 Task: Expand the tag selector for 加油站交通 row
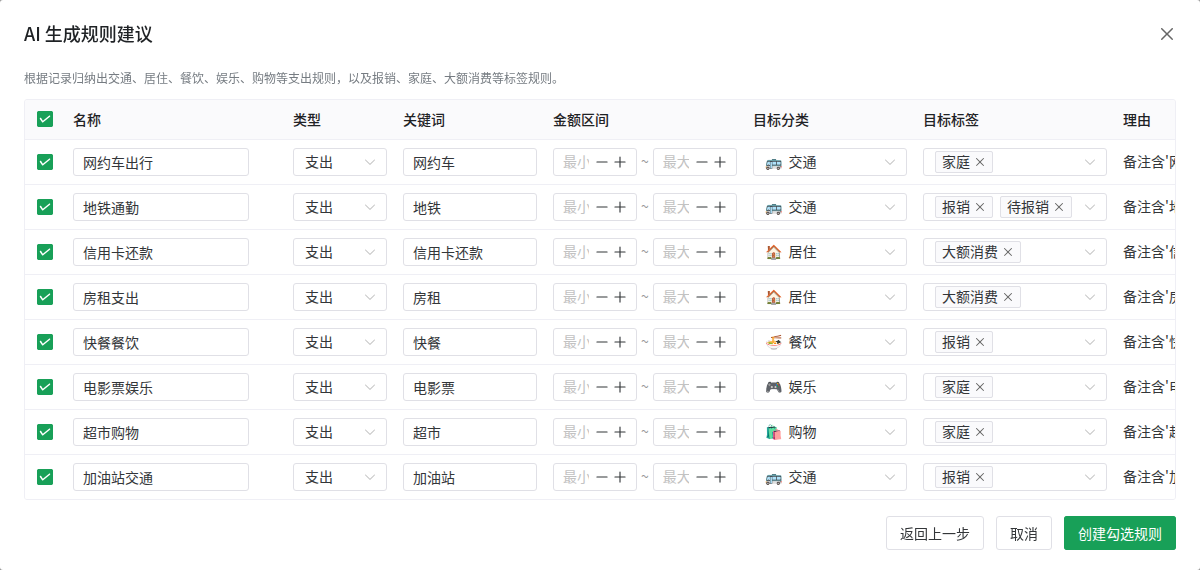tap(1090, 477)
